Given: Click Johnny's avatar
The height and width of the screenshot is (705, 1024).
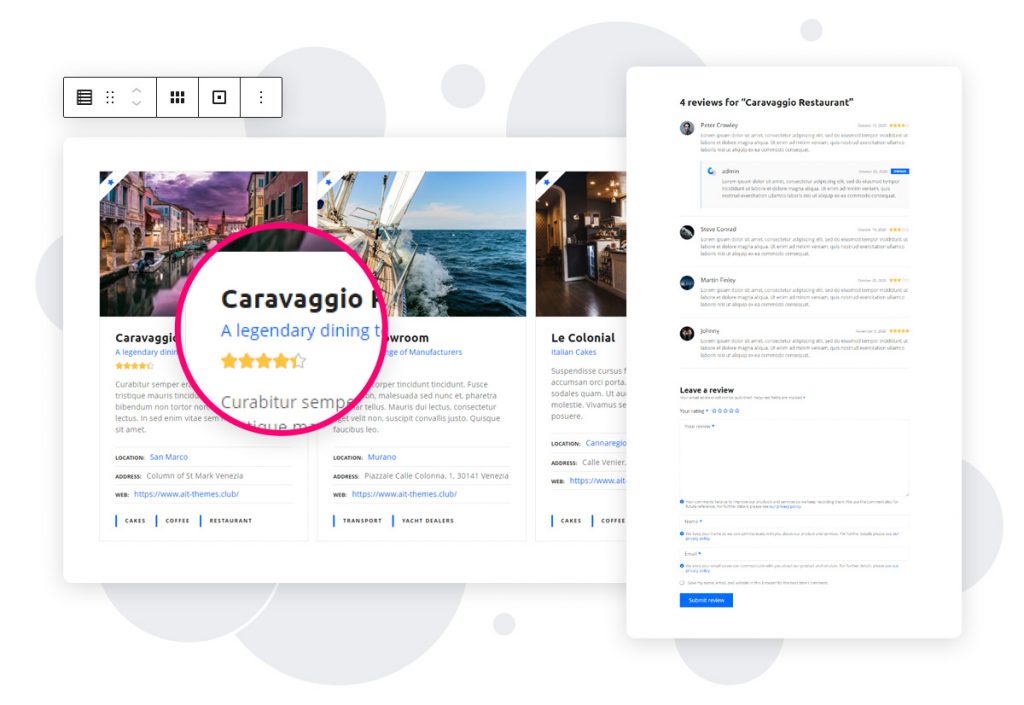Looking at the screenshot, I should click(687, 334).
